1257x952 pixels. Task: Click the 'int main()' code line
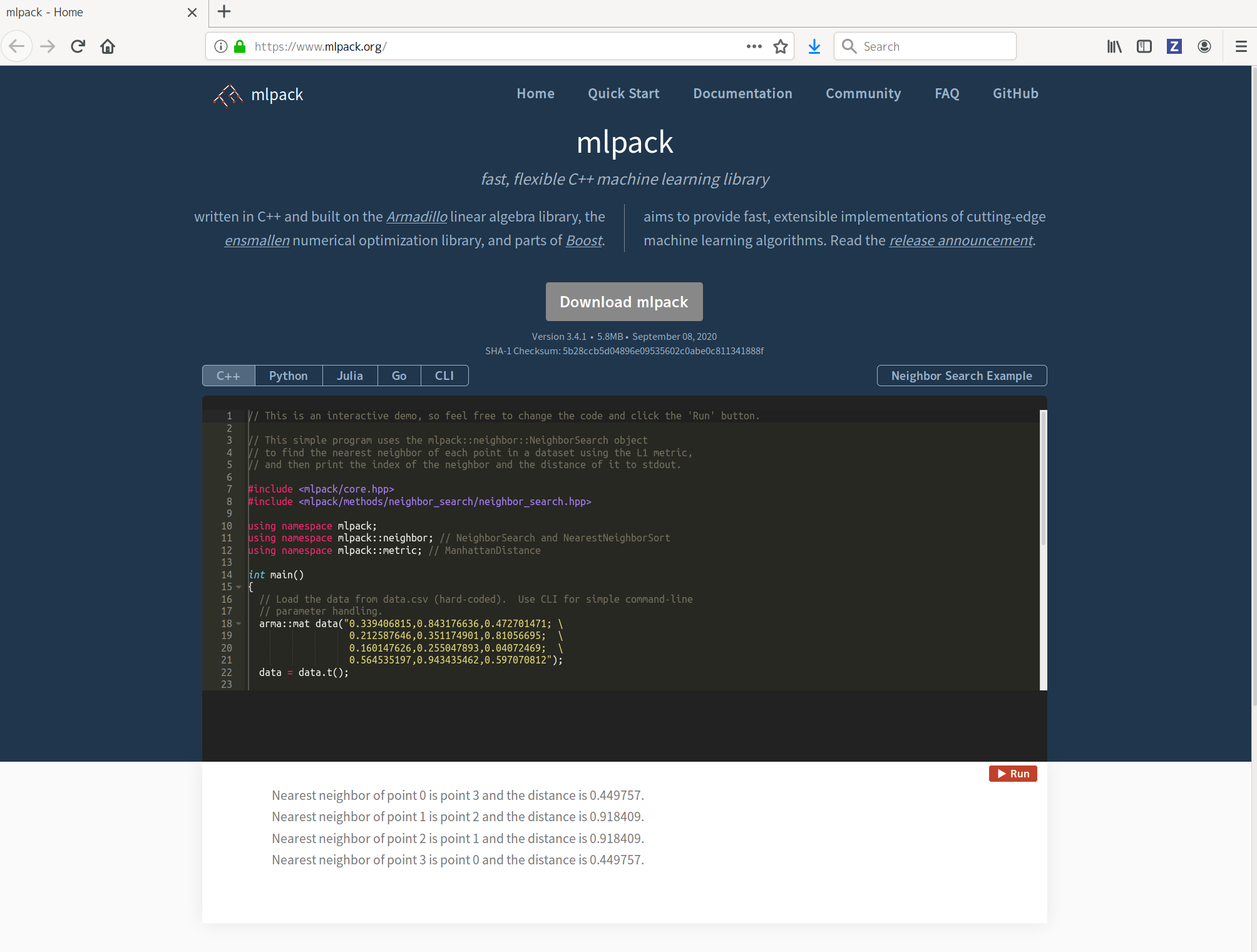tap(276, 575)
